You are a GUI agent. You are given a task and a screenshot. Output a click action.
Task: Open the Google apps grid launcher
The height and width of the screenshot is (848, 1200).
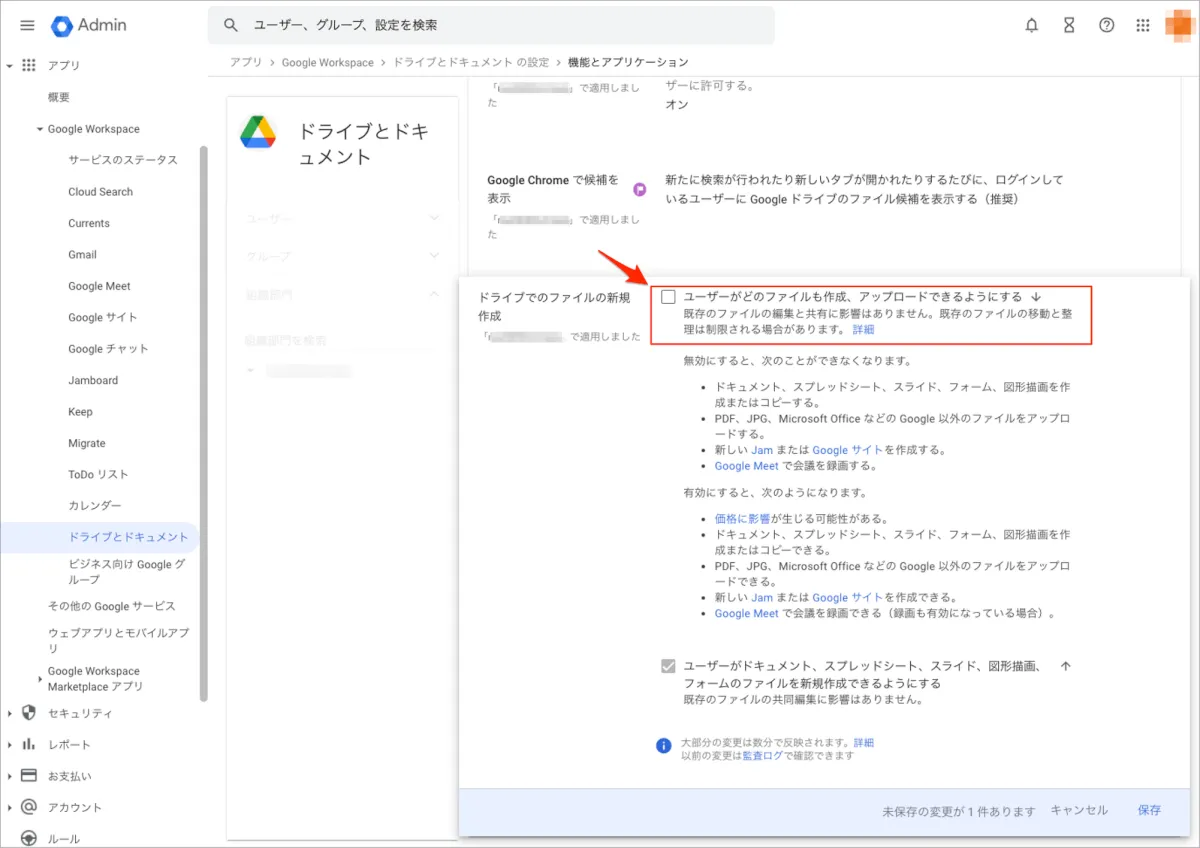1143,25
